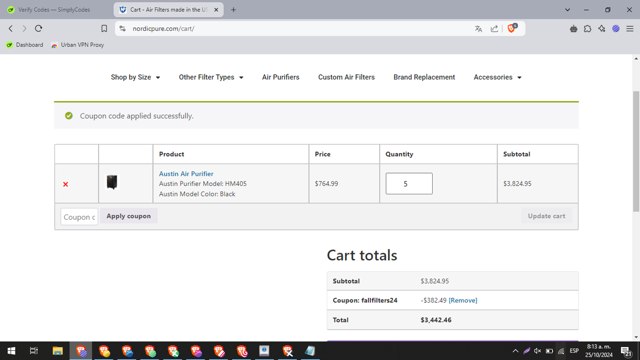The width and height of the screenshot is (640, 360).
Task: Click the coupon applied successfully message
Action: pos(137,116)
